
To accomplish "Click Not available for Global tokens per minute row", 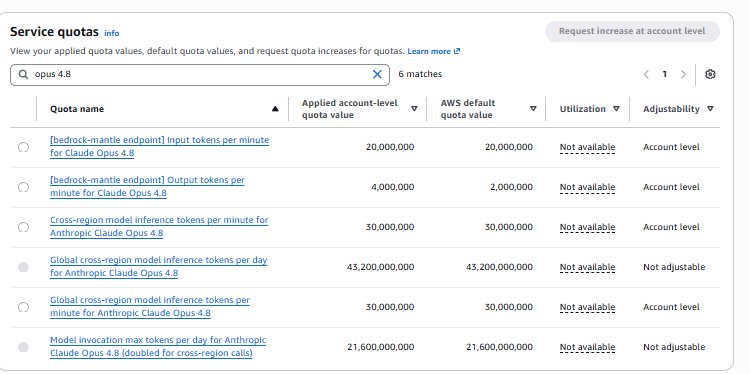I will 587,307.
